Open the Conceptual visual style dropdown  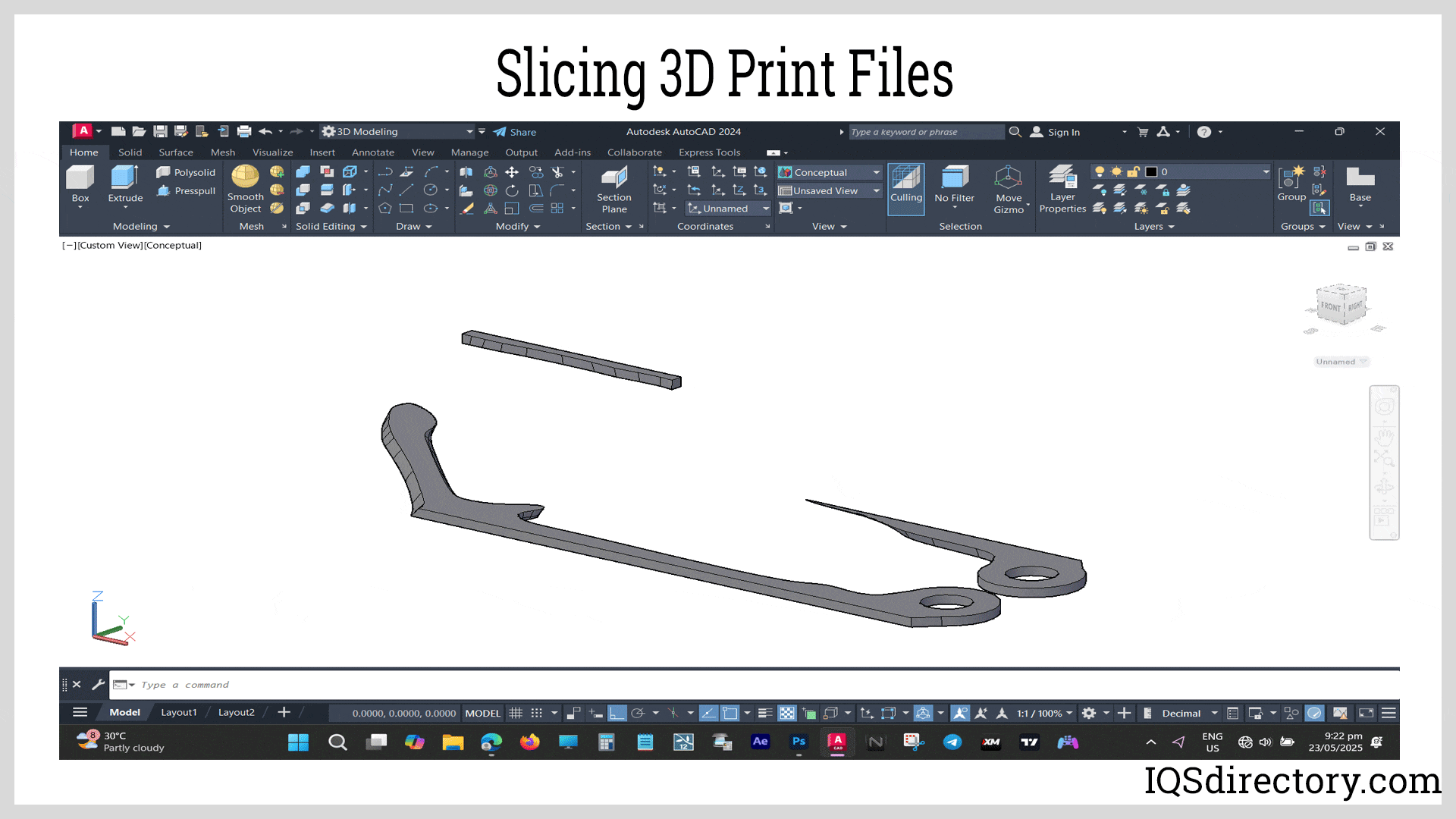[876, 172]
